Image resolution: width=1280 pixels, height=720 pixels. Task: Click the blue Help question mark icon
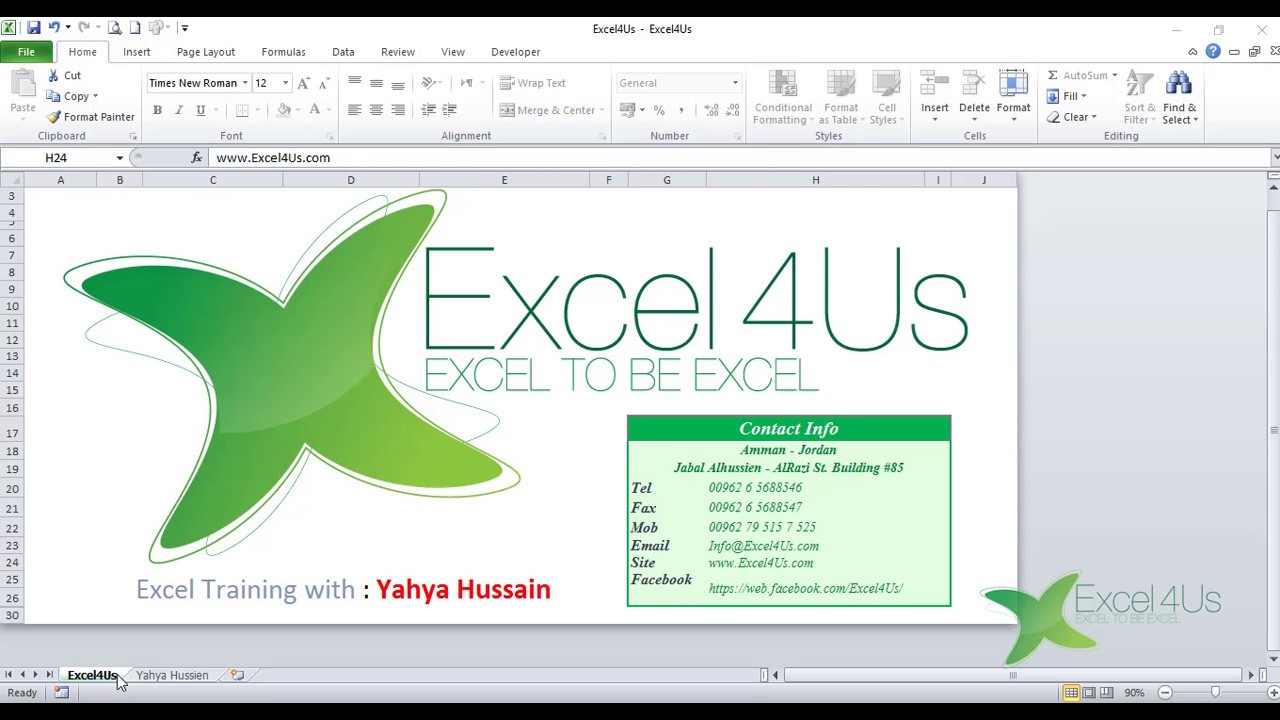coord(1213,52)
